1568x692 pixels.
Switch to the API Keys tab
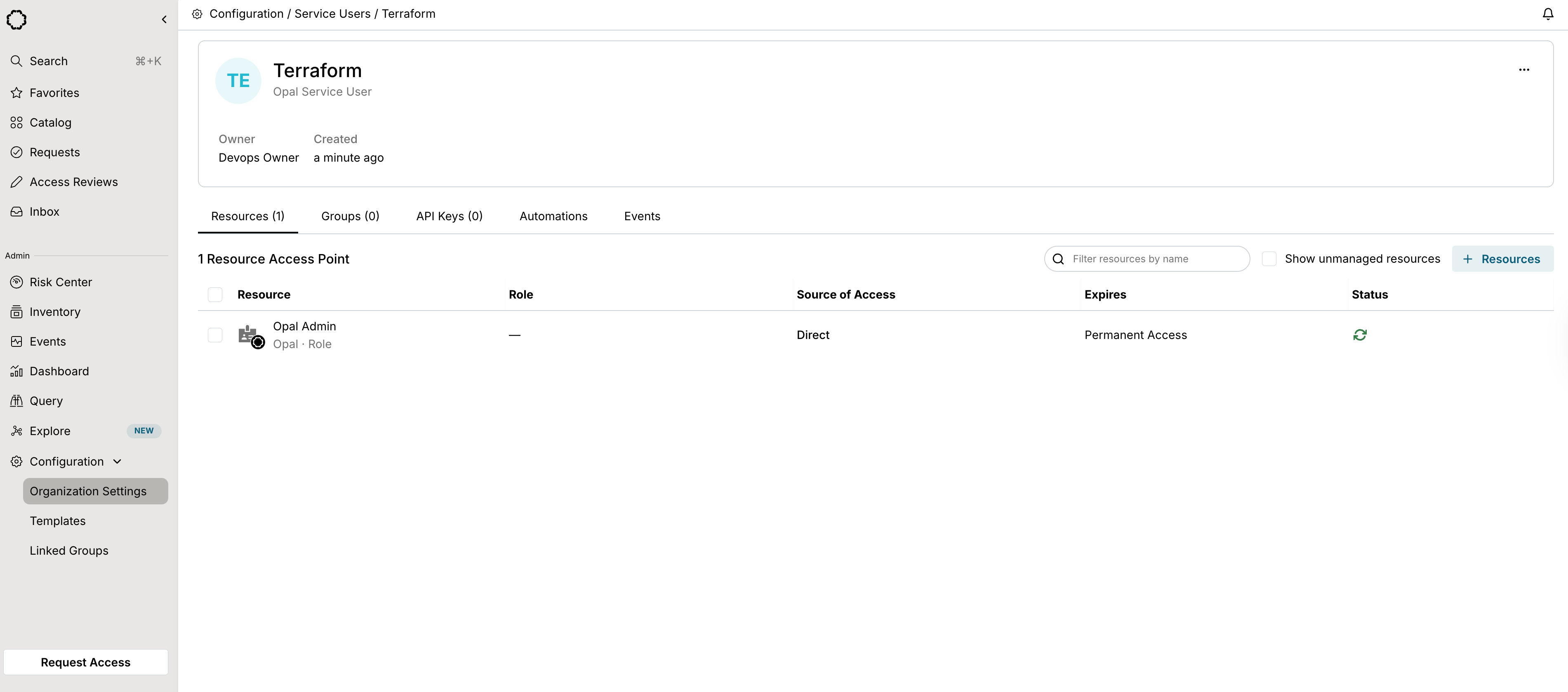(449, 216)
